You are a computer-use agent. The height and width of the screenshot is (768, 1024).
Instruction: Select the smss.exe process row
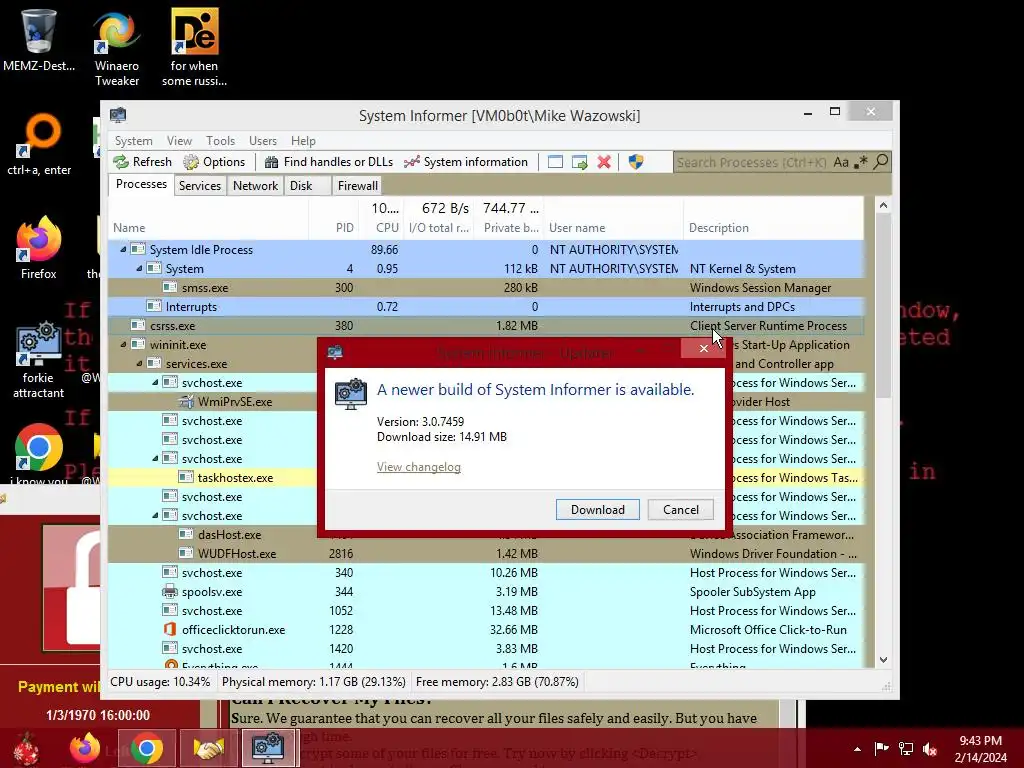click(486, 287)
